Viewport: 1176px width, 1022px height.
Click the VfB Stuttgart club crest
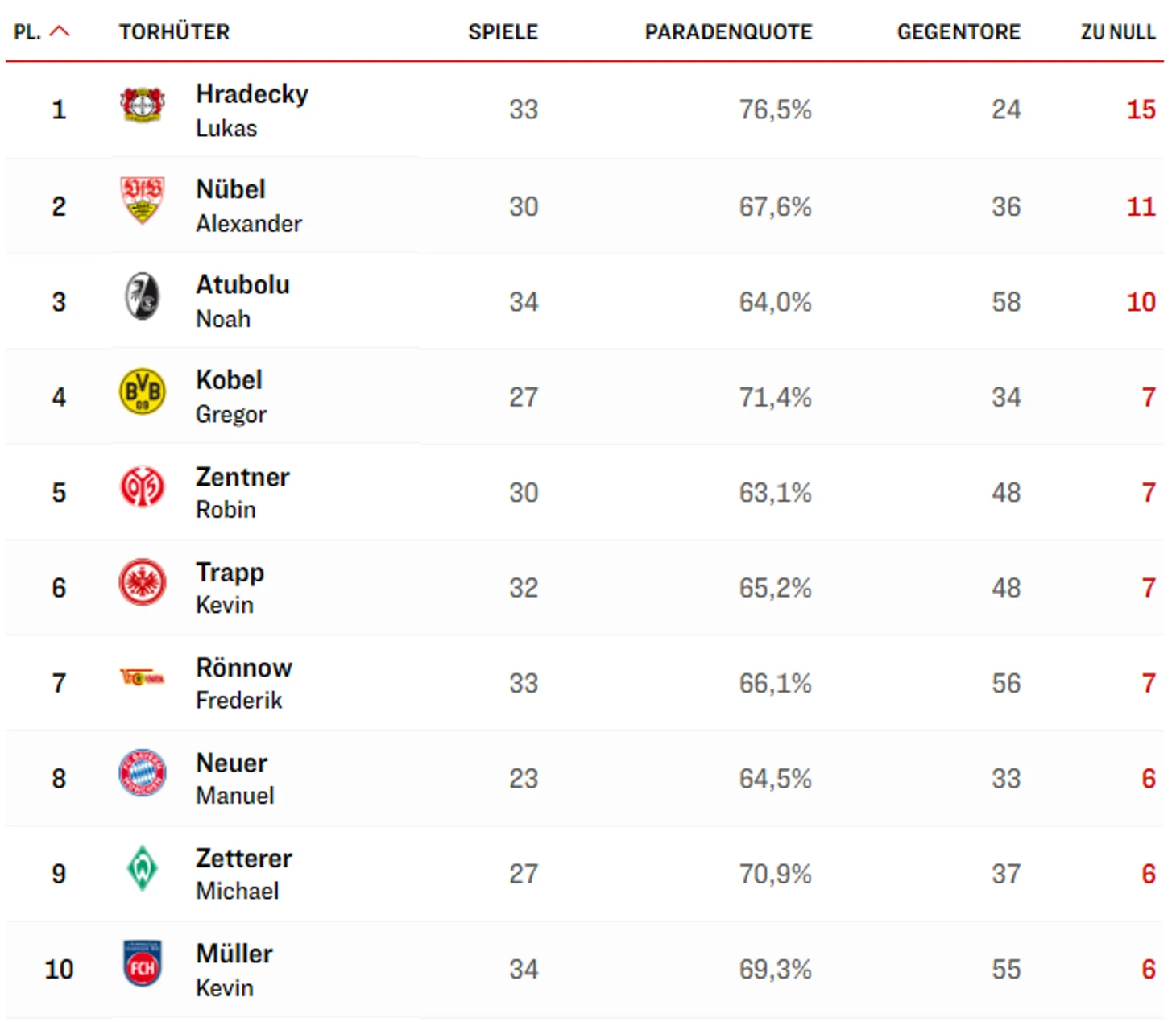(143, 201)
